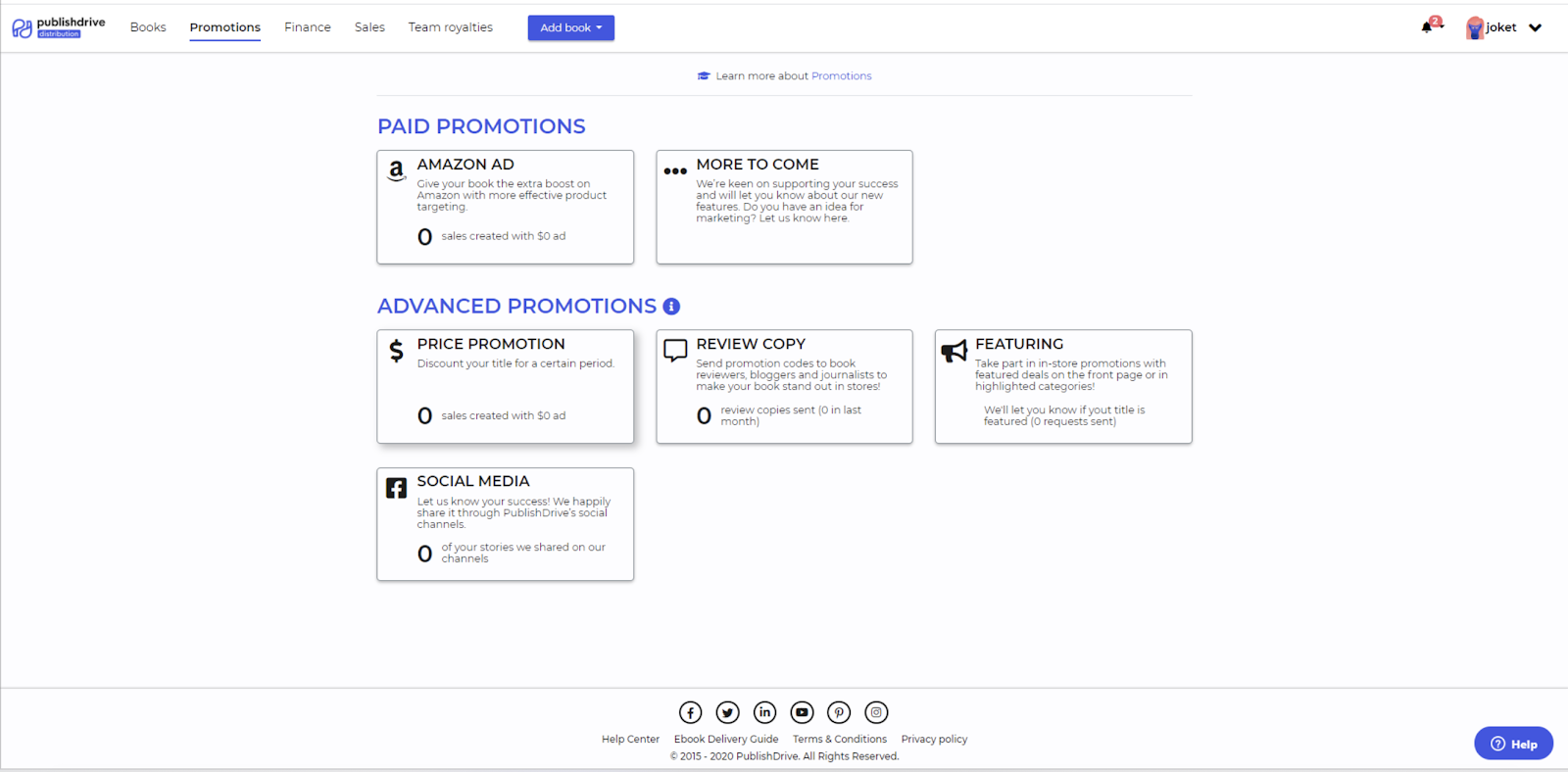Click the Advanced Promotions heading text
The height and width of the screenshot is (772, 1568).
coord(517,307)
